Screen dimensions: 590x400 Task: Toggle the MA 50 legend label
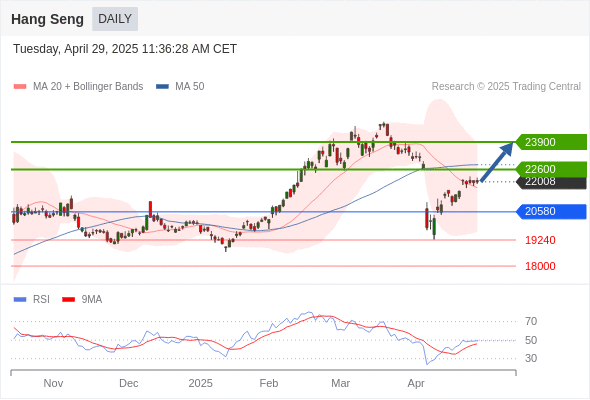pyautogui.click(x=190, y=87)
